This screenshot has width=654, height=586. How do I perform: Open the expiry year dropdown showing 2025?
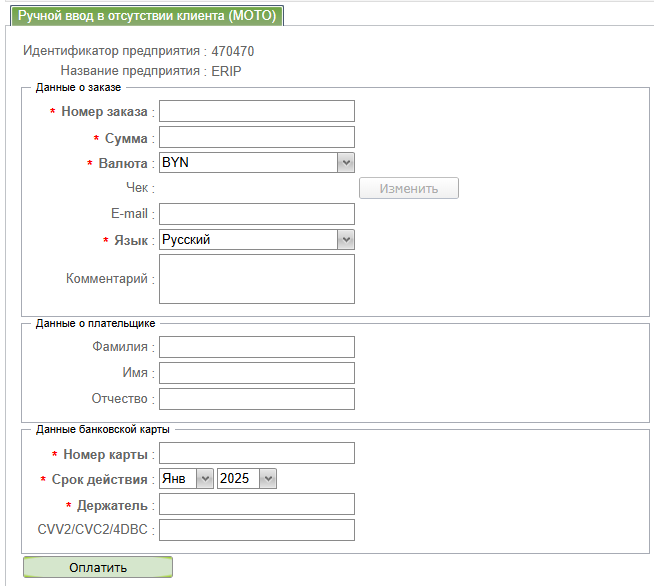(x=246, y=479)
